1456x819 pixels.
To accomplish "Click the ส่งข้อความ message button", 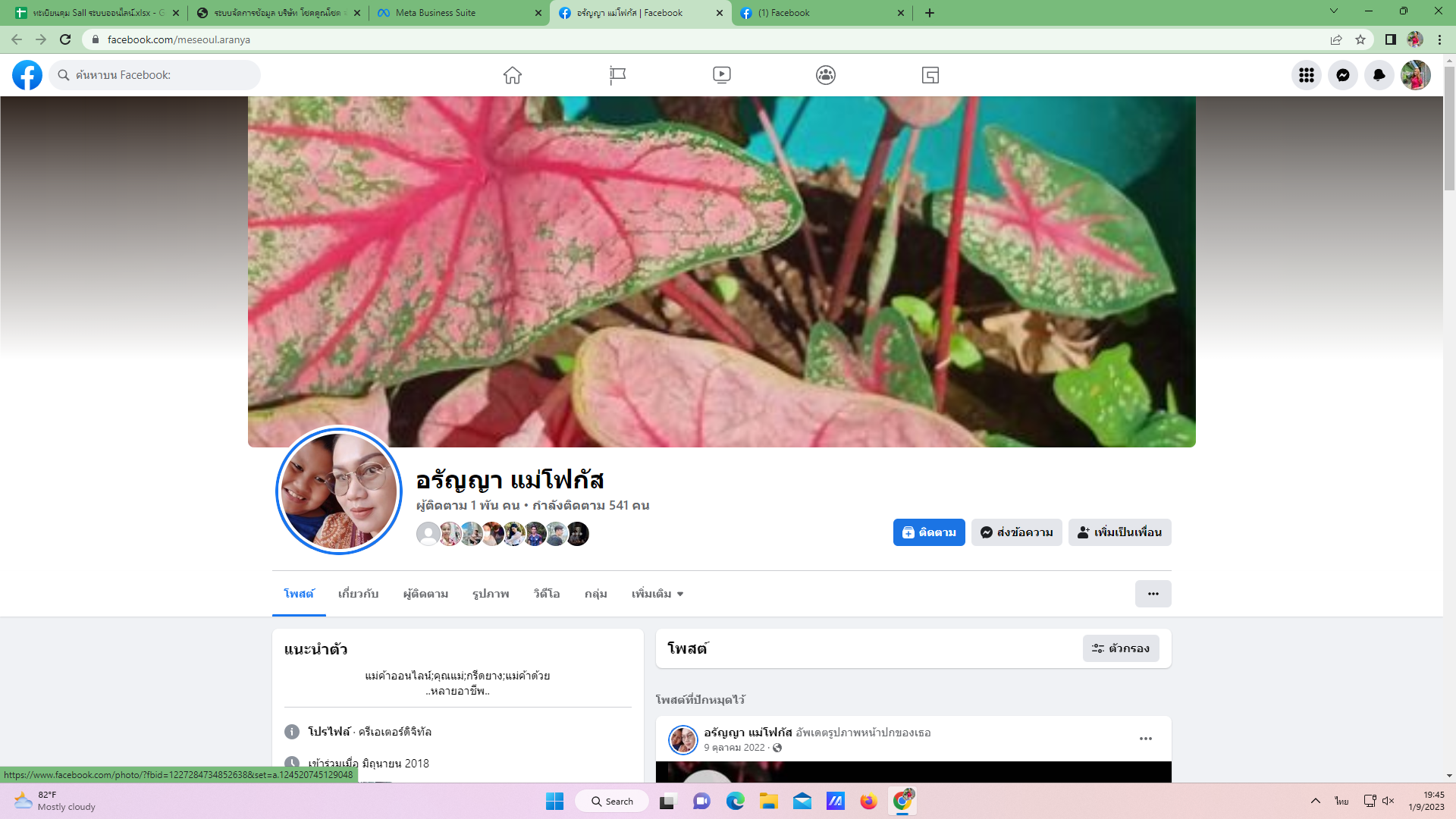I will pyautogui.click(x=1016, y=532).
